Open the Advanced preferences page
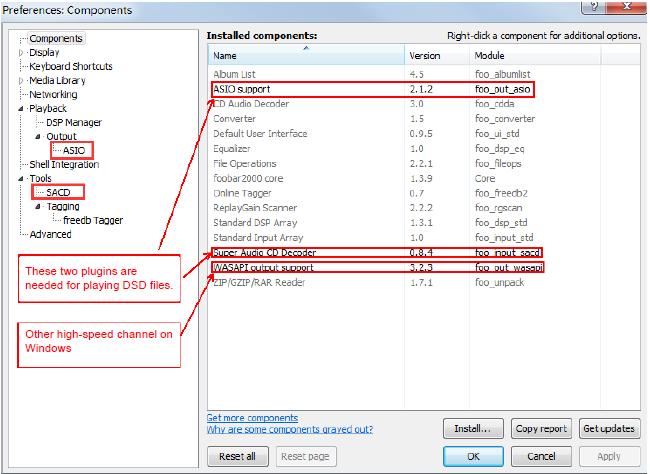Viewport: 650px width, 474px height. [x=50, y=234]
